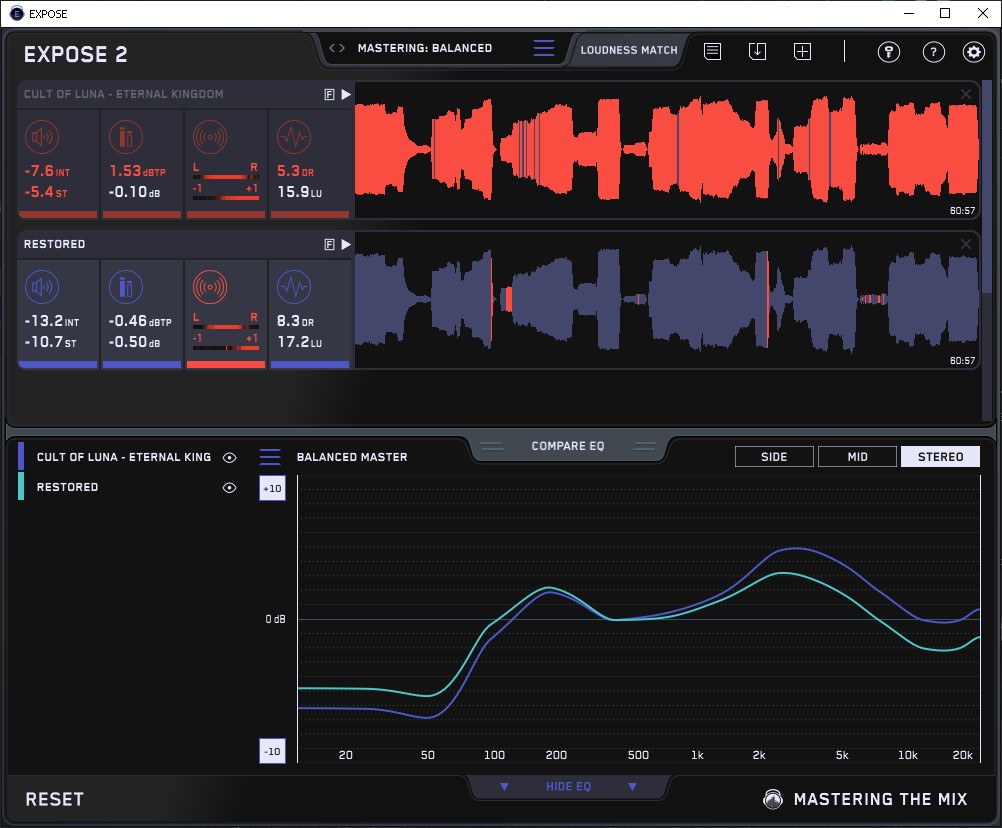The width and height of the screenshot is (1002, 828).
Task: Click the Reset button
Action: (55, 799)
